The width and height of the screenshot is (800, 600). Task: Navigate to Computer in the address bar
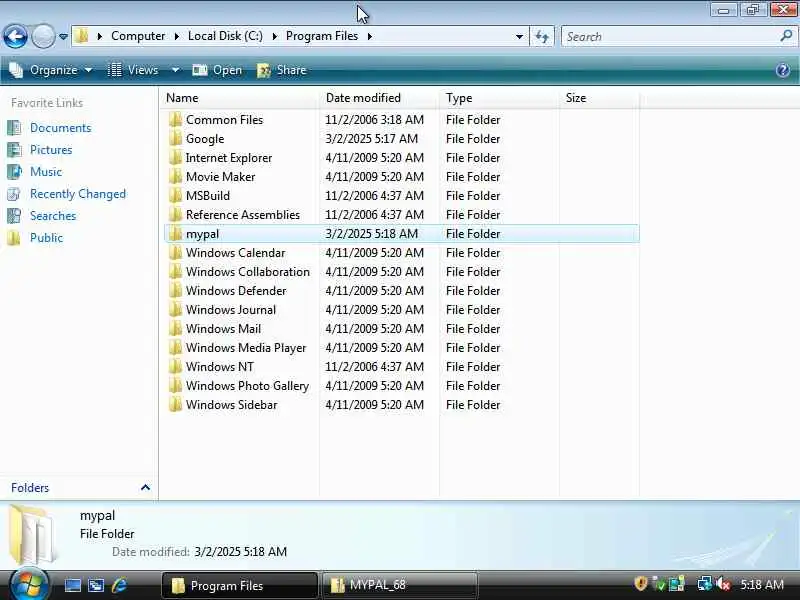pos(138,36)
